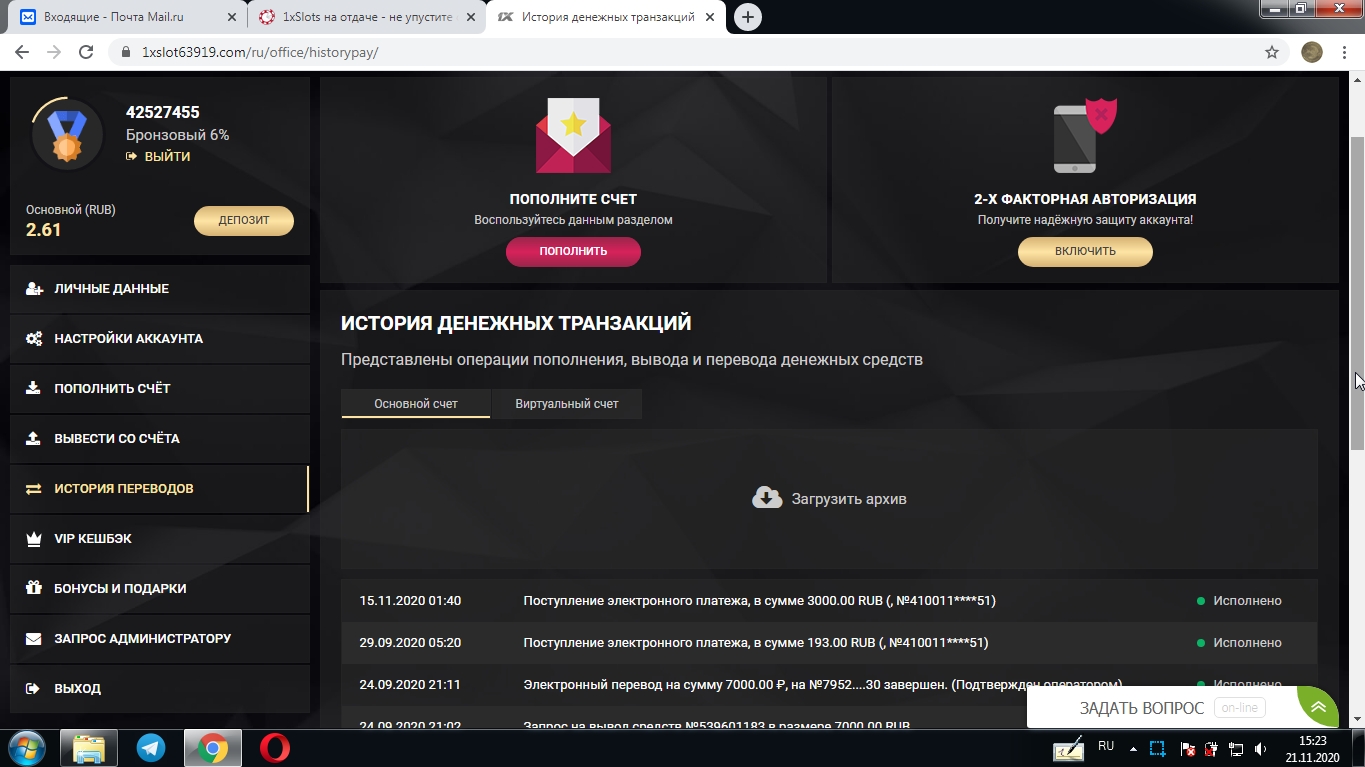The height and width of the screenshot is (767, 1365).
Task: Select the Основной счет tab
Action: [x=416, y=404]
